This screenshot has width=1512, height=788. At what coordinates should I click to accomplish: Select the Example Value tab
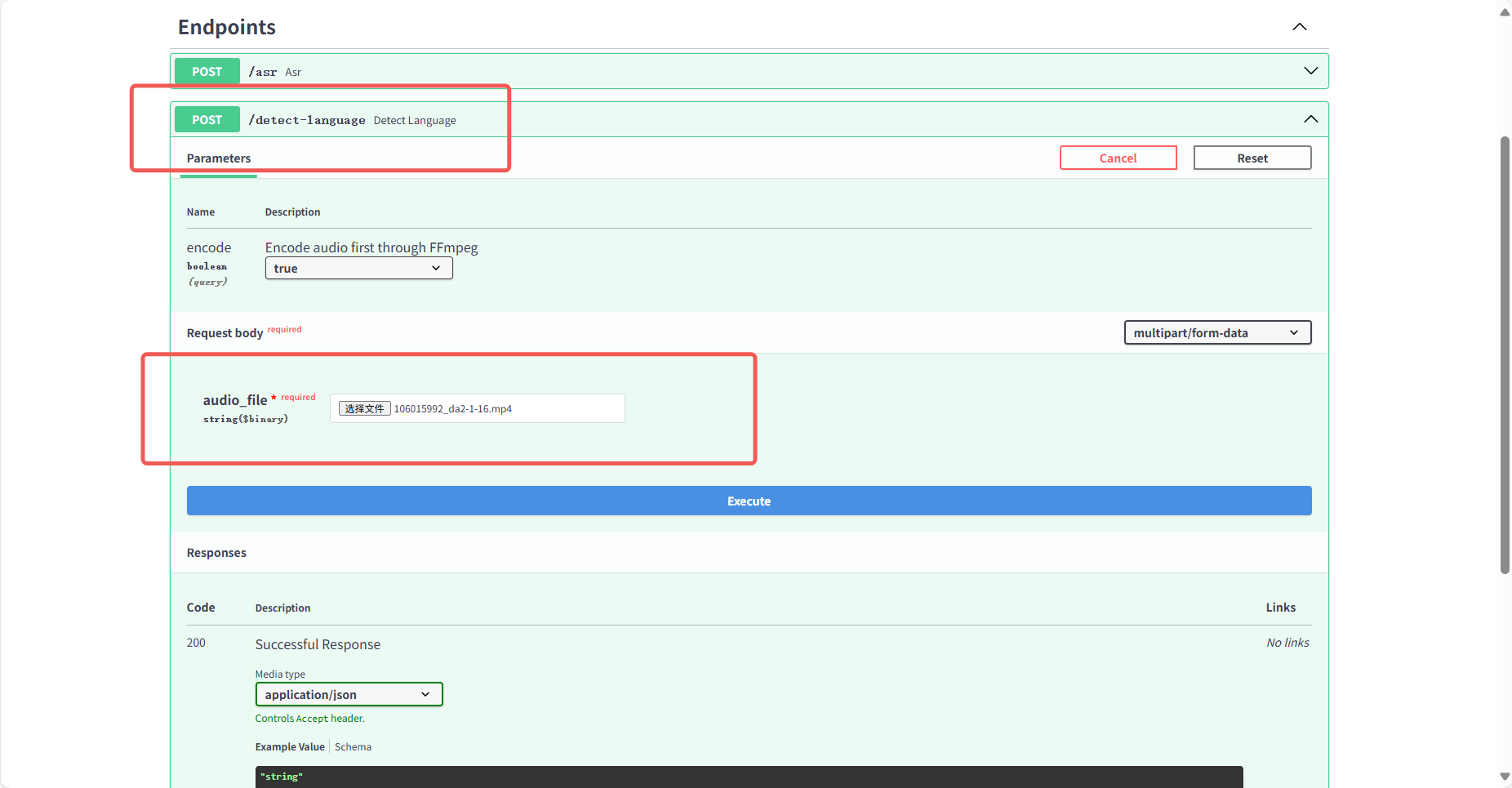(x=290, y=747)
